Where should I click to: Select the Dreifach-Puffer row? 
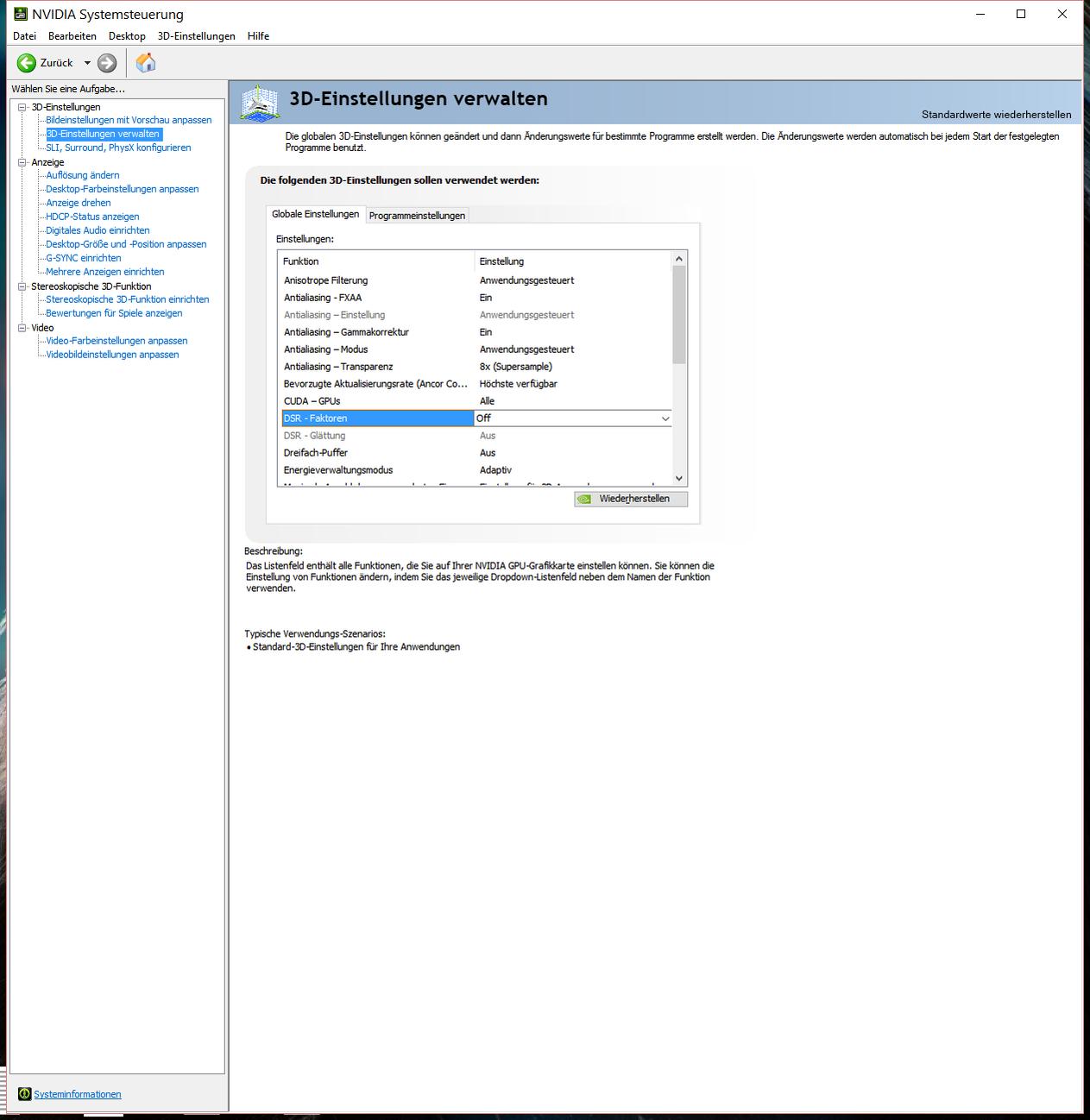tap(475, 453)
